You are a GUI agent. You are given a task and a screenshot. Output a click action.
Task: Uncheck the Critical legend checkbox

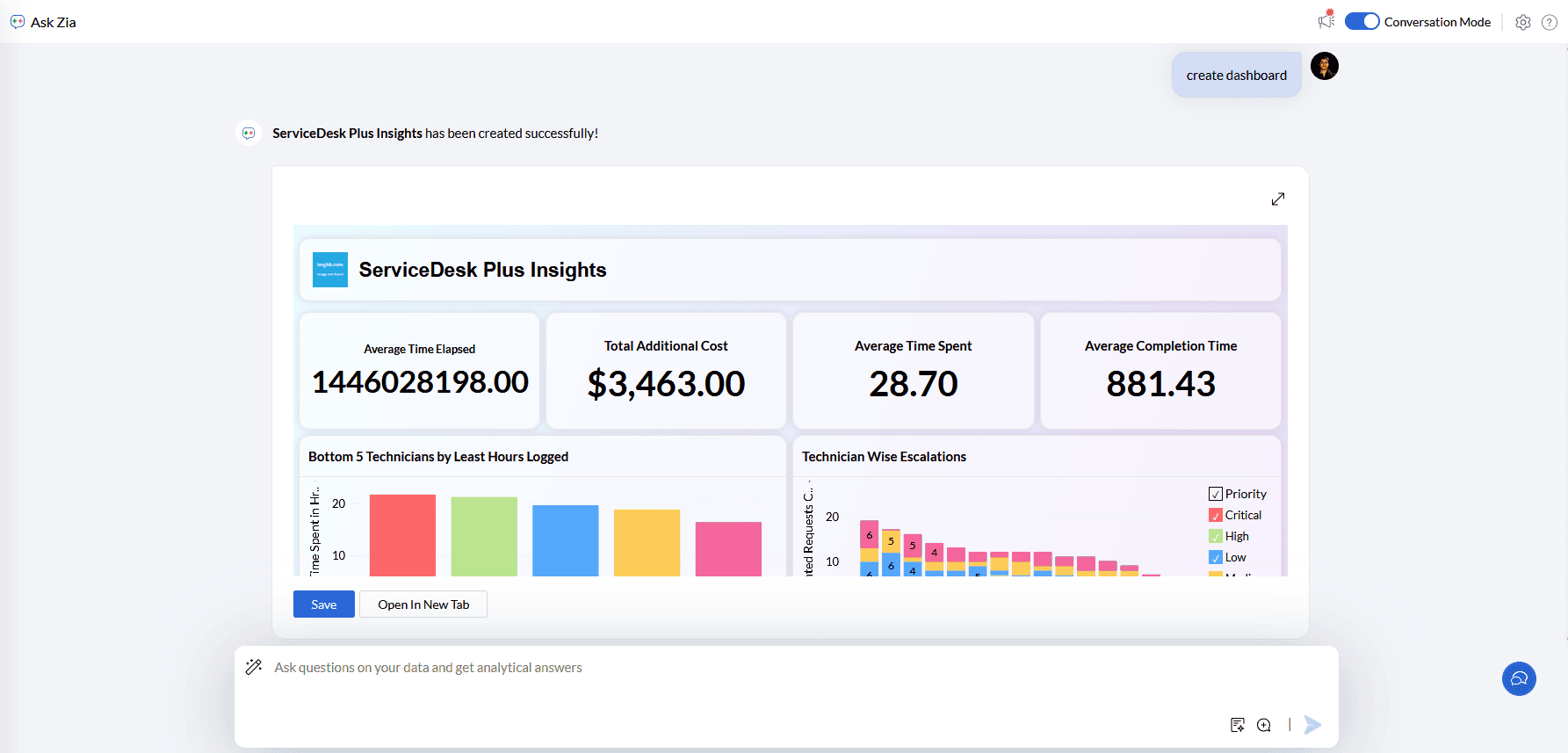(1216, 515)
